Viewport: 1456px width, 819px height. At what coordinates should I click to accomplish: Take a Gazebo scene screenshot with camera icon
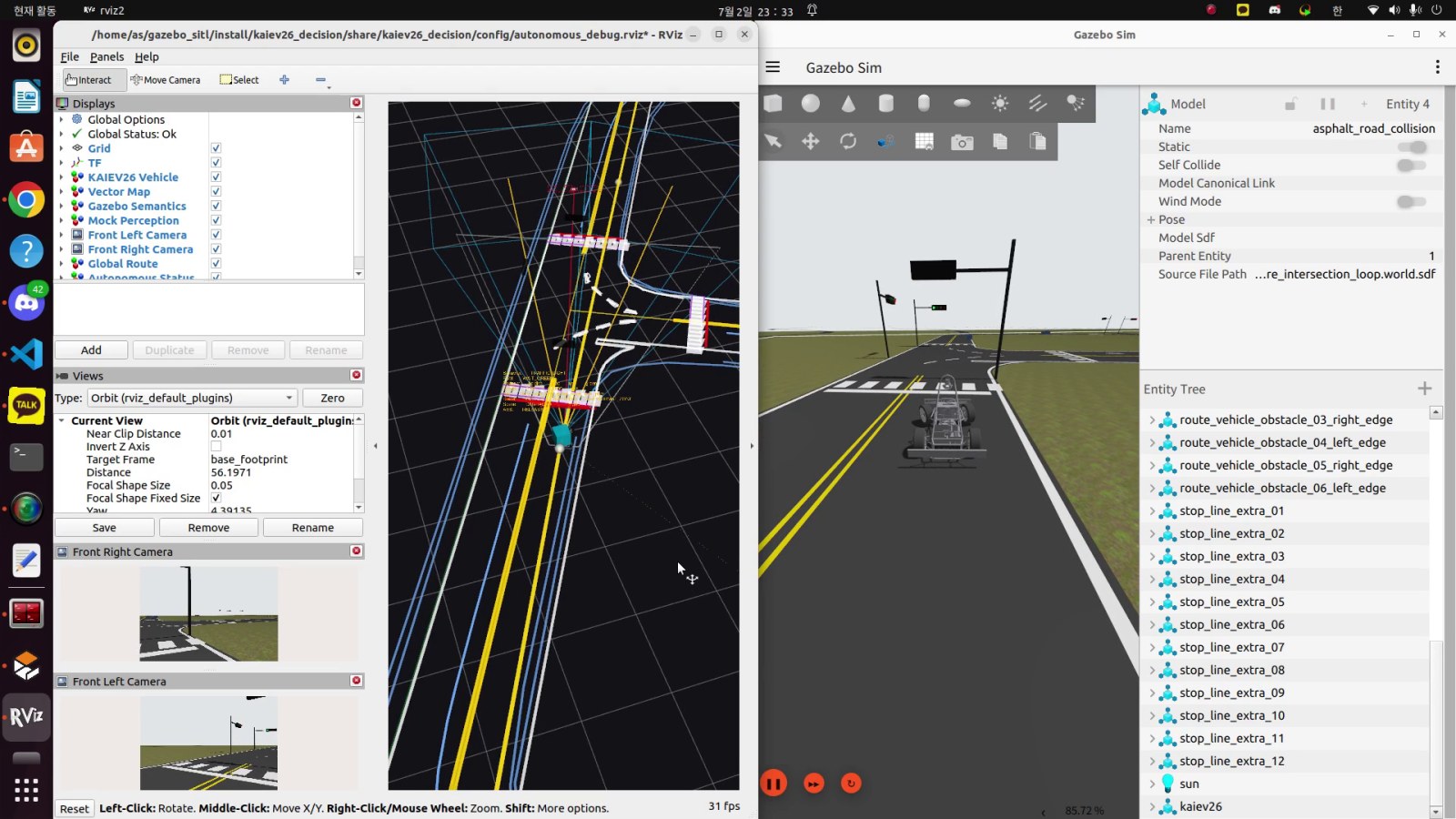click(x=962, y=142)
